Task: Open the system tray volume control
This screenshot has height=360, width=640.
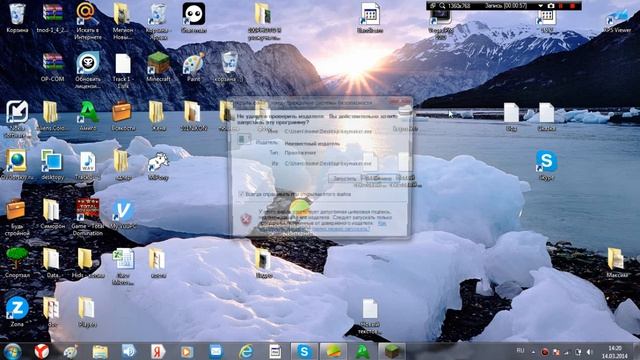Action: click(x=589, y=351)
